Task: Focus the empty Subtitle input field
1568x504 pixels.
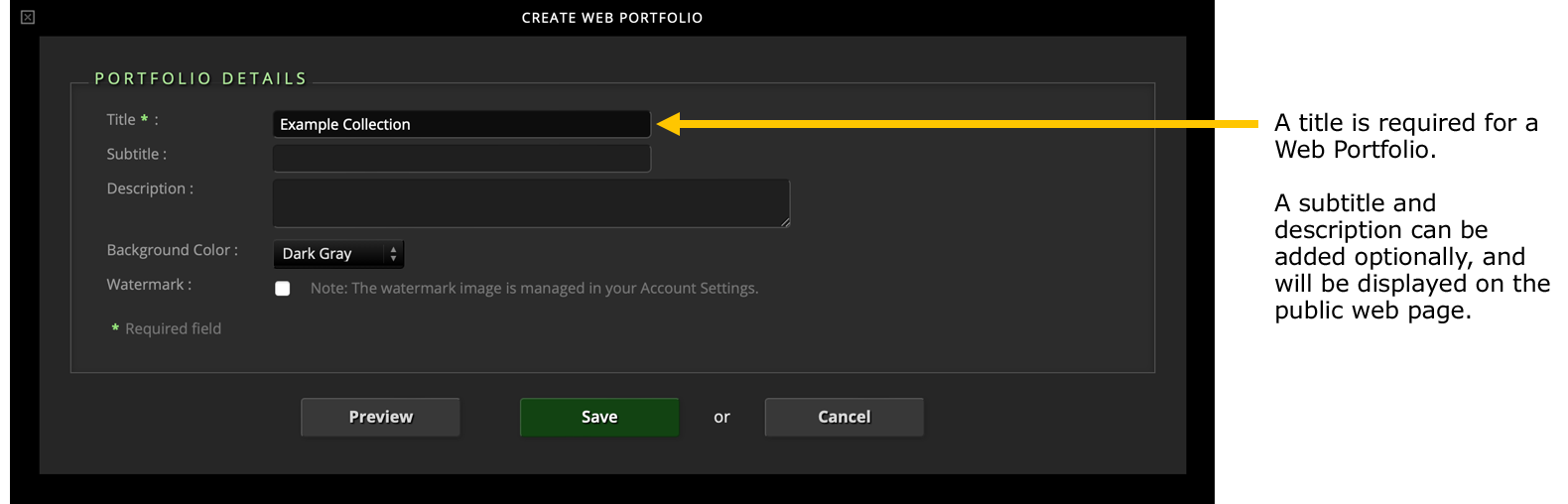Action: (461, 158)
